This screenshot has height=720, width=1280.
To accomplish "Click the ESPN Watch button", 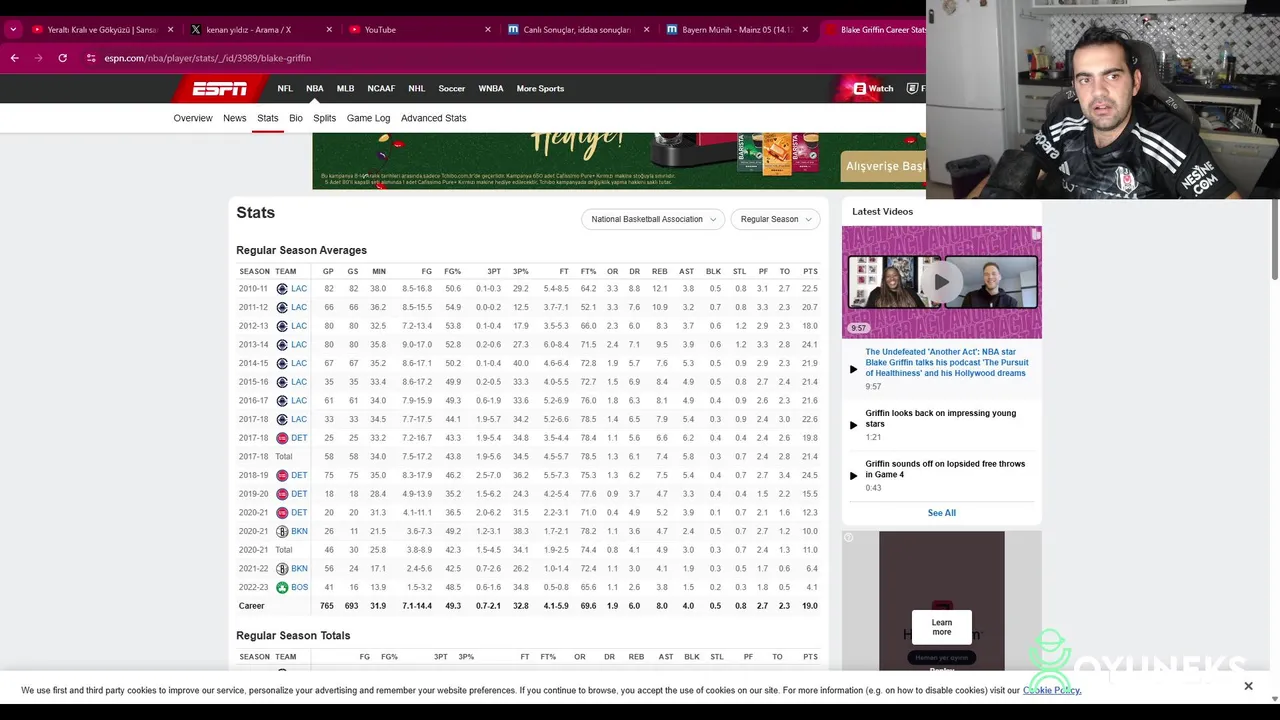I will pos(873,89).
